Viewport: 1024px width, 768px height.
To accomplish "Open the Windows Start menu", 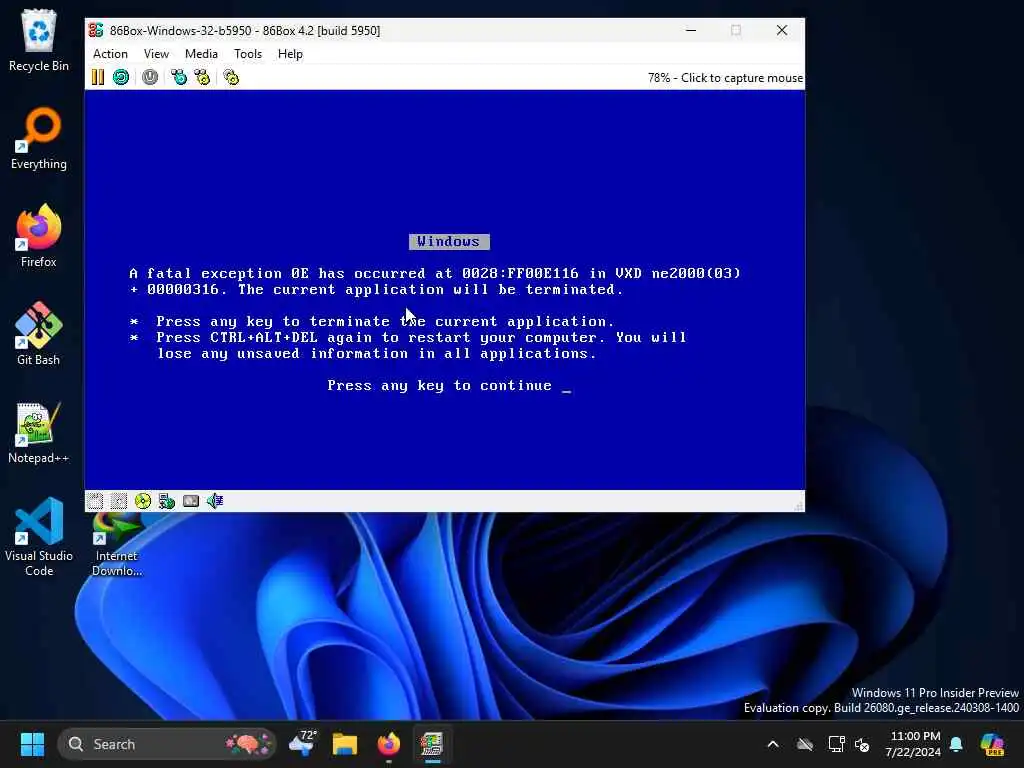I will point(32,744).
